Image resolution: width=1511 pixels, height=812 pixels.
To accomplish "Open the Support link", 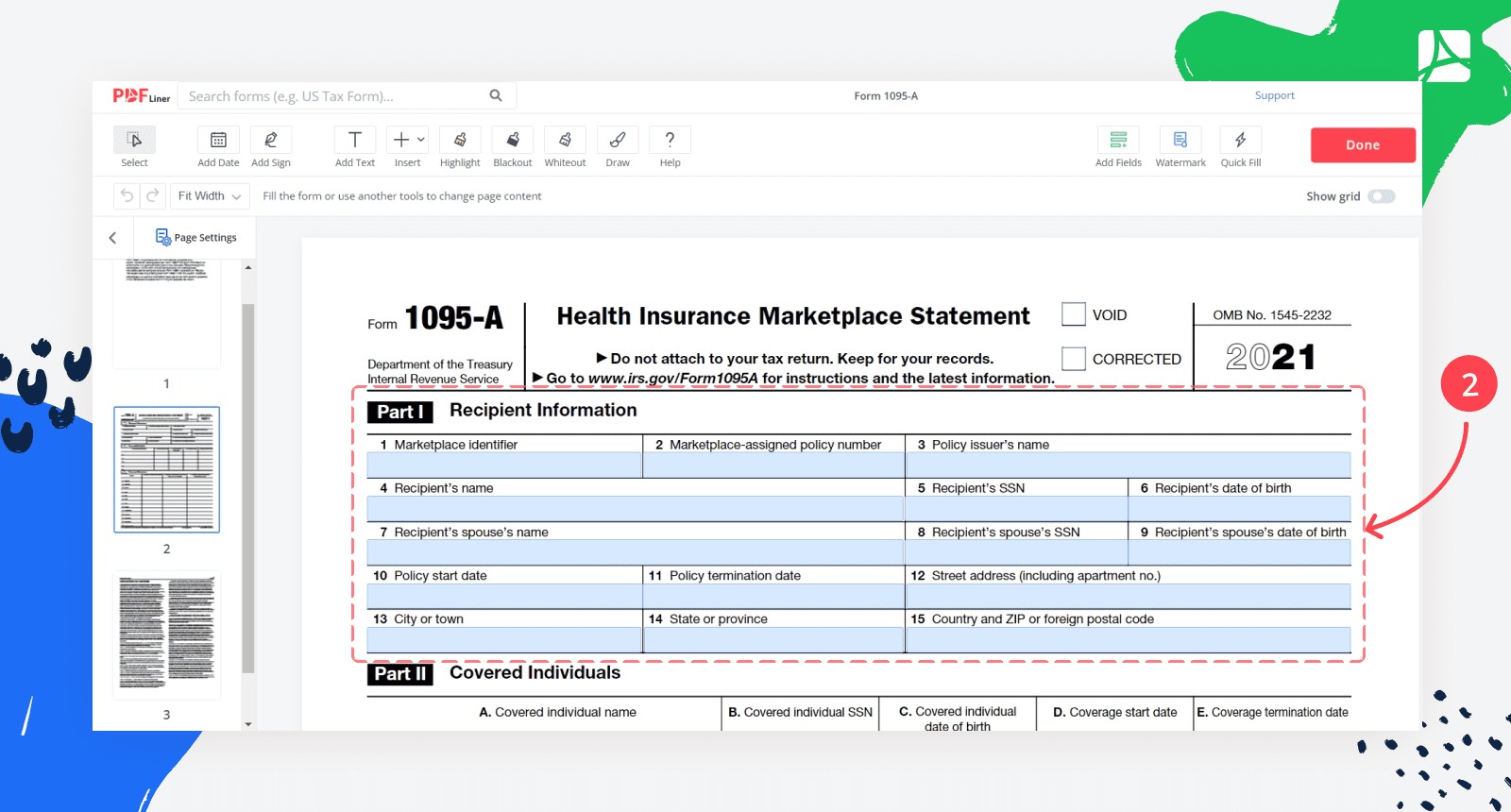I will (x=1274, y=95).
